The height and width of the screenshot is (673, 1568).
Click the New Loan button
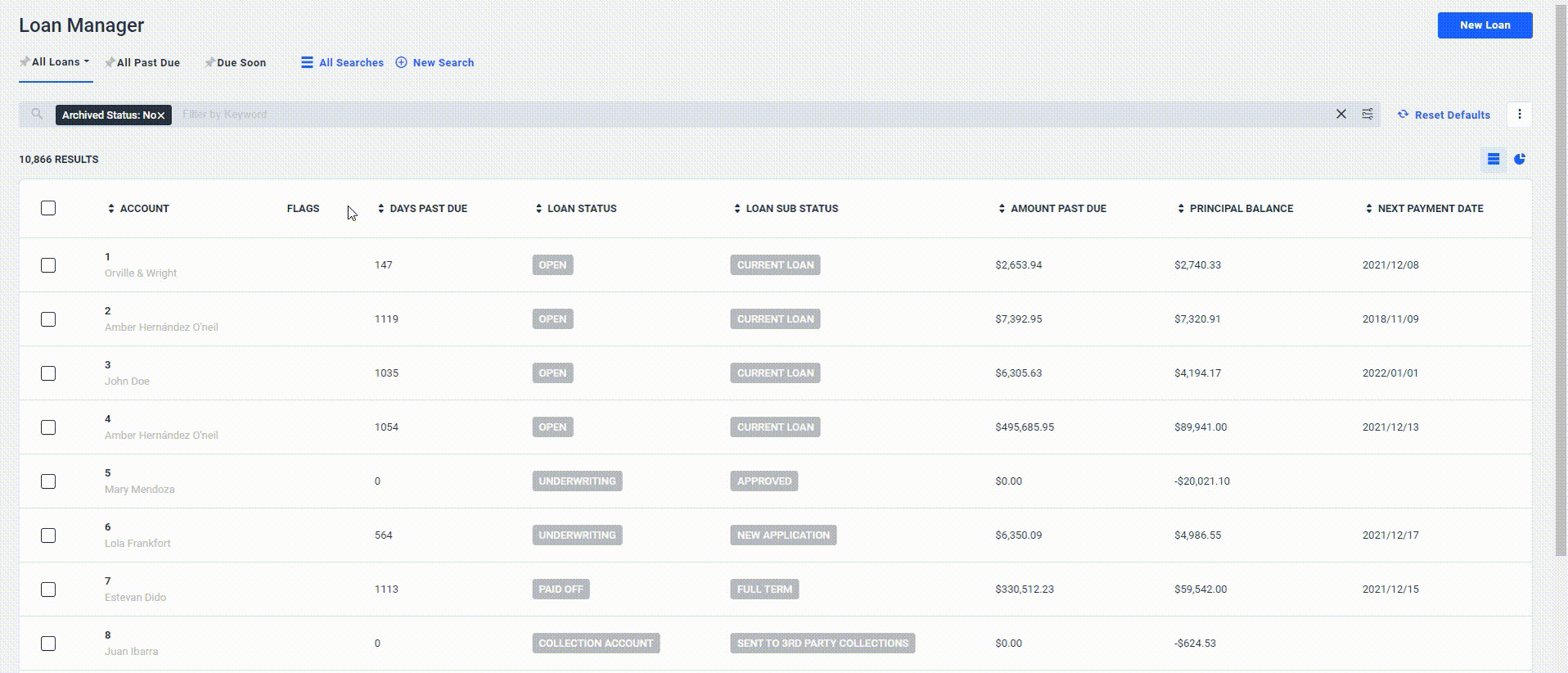(x=1485, y=25)
